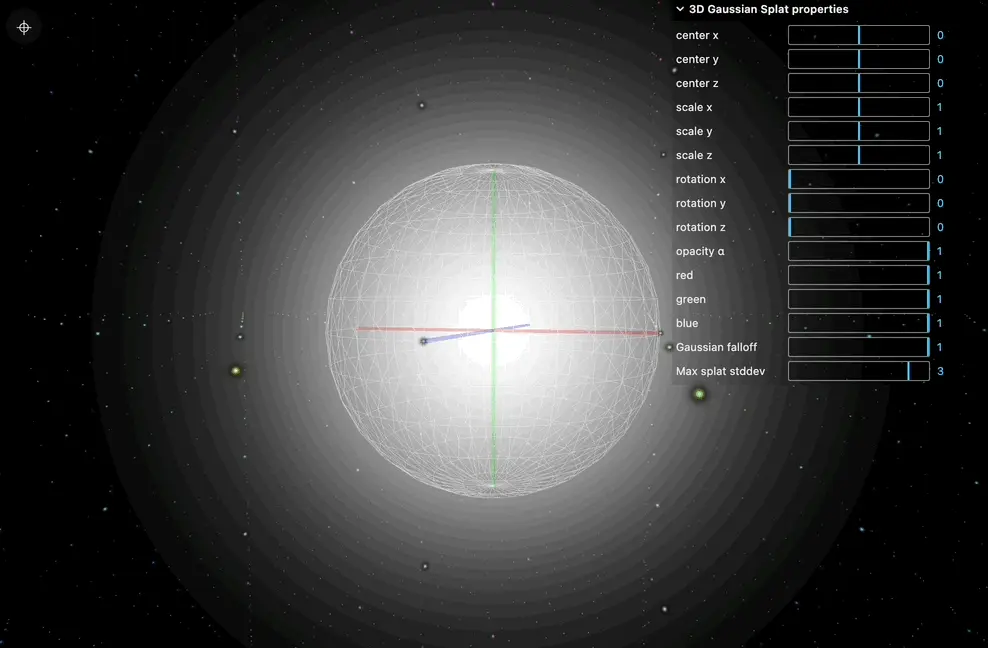Click the rotation x slider track
This screenshot has width=988, height=648.
tap(858, 179)
